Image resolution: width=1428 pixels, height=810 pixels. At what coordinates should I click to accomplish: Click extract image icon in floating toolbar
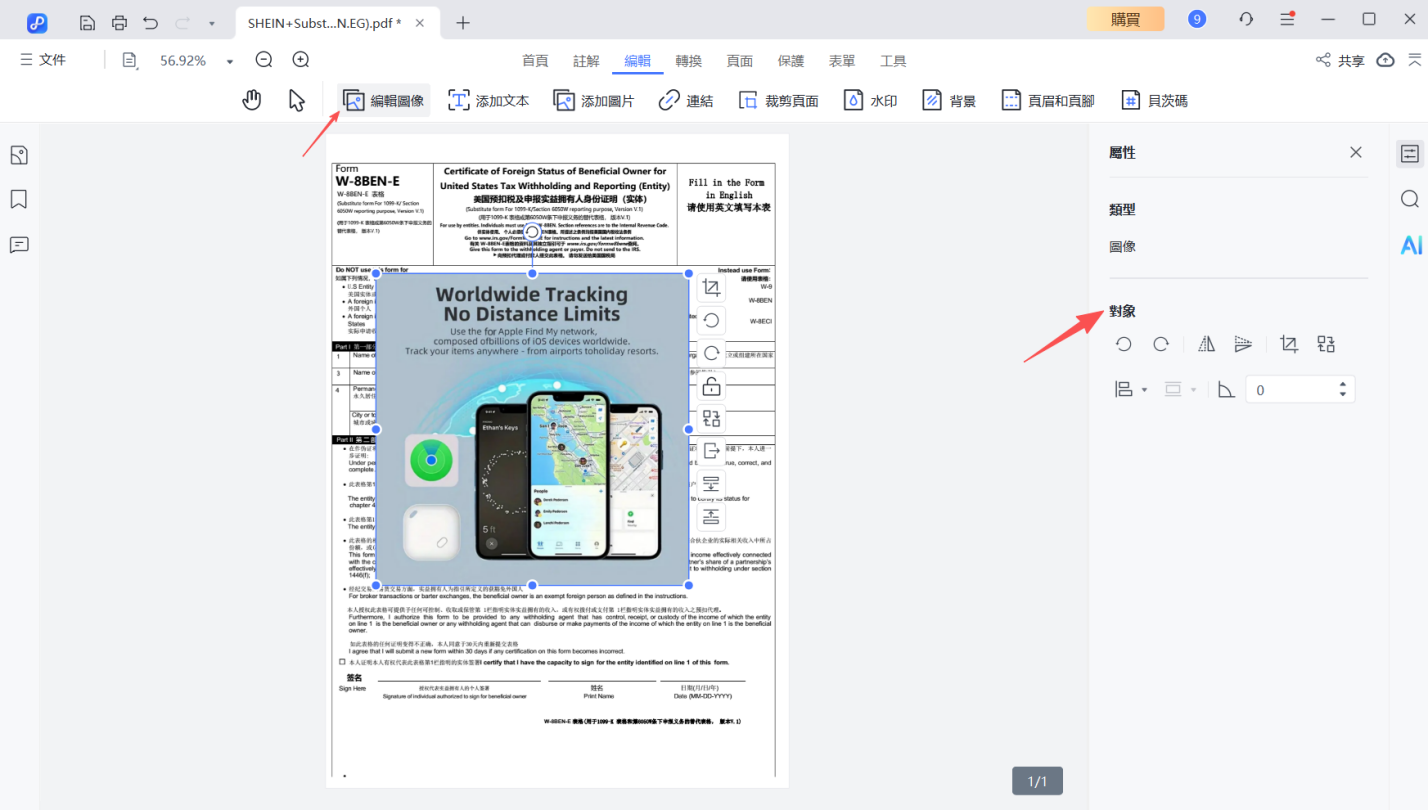coord(711,451)
